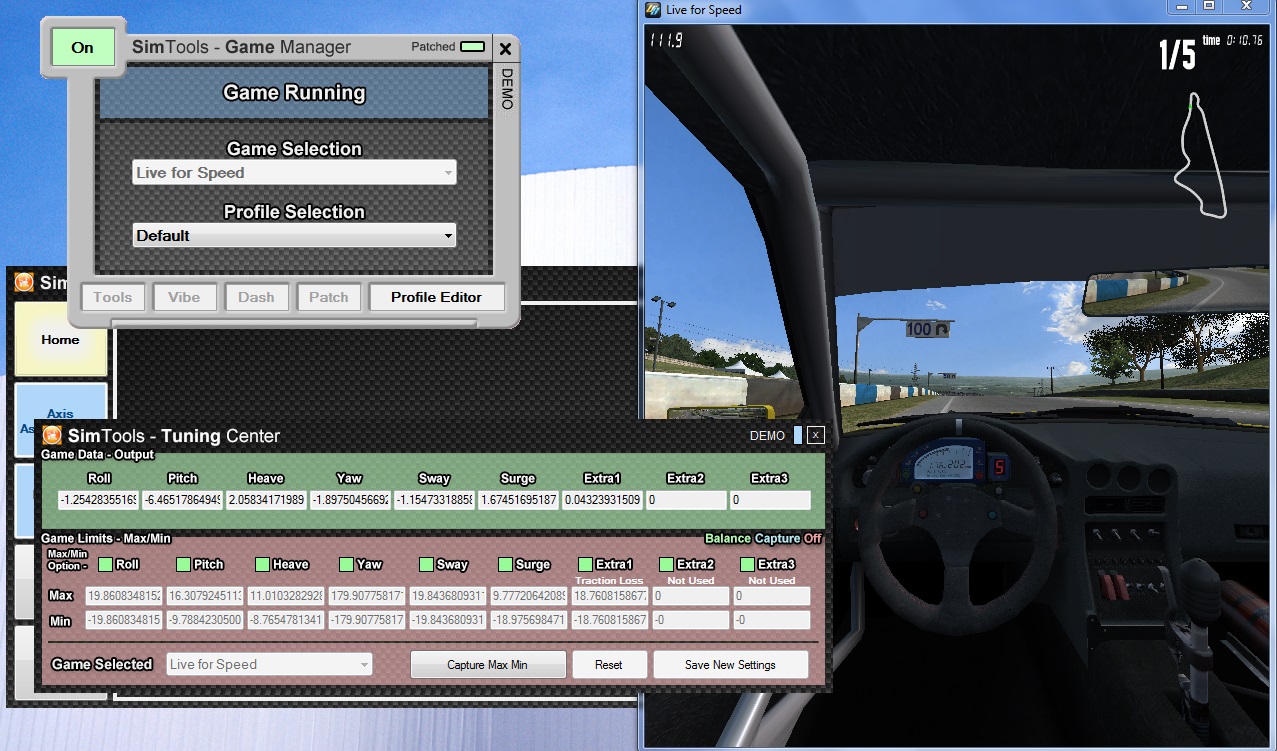Click the Tools button in Game Manager
The image size is (1277, 751).
[113, 297]
